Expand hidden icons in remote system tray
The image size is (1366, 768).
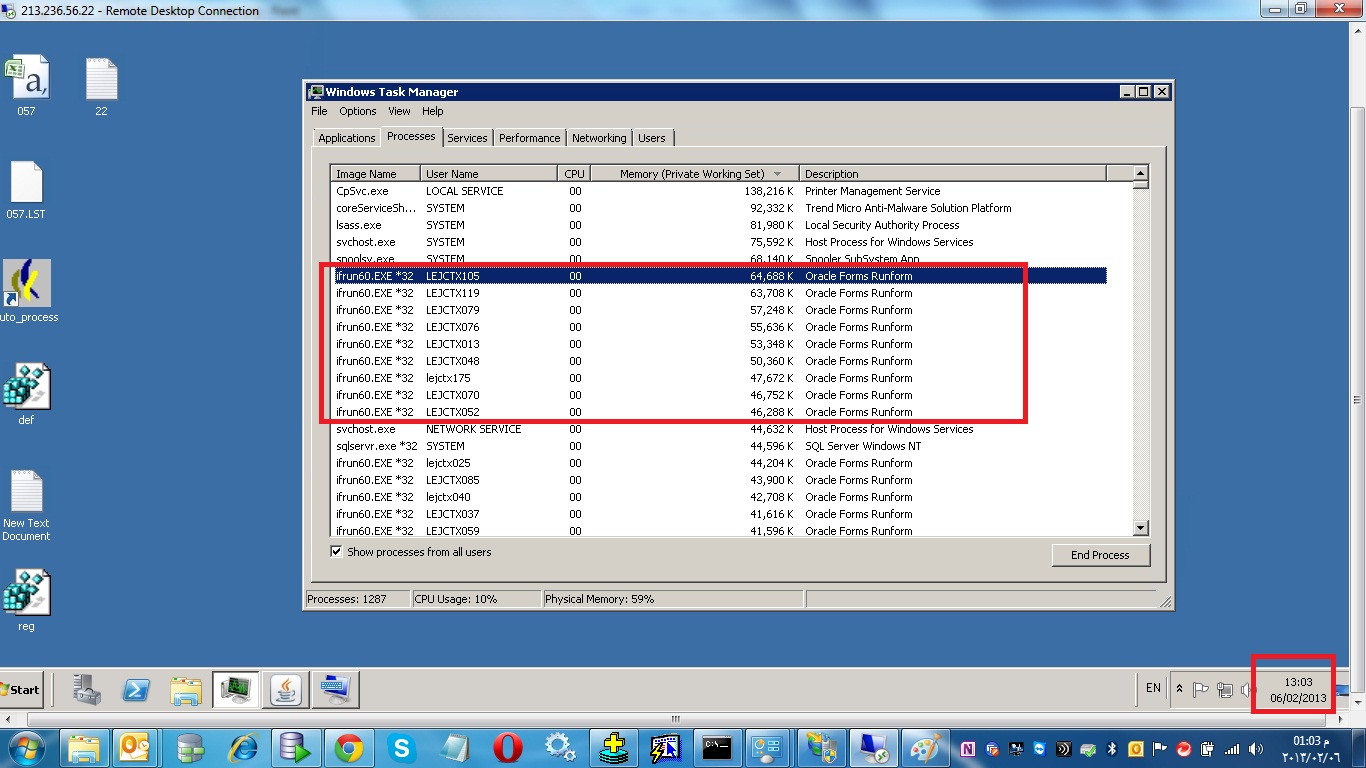(x=1179, y=689)
